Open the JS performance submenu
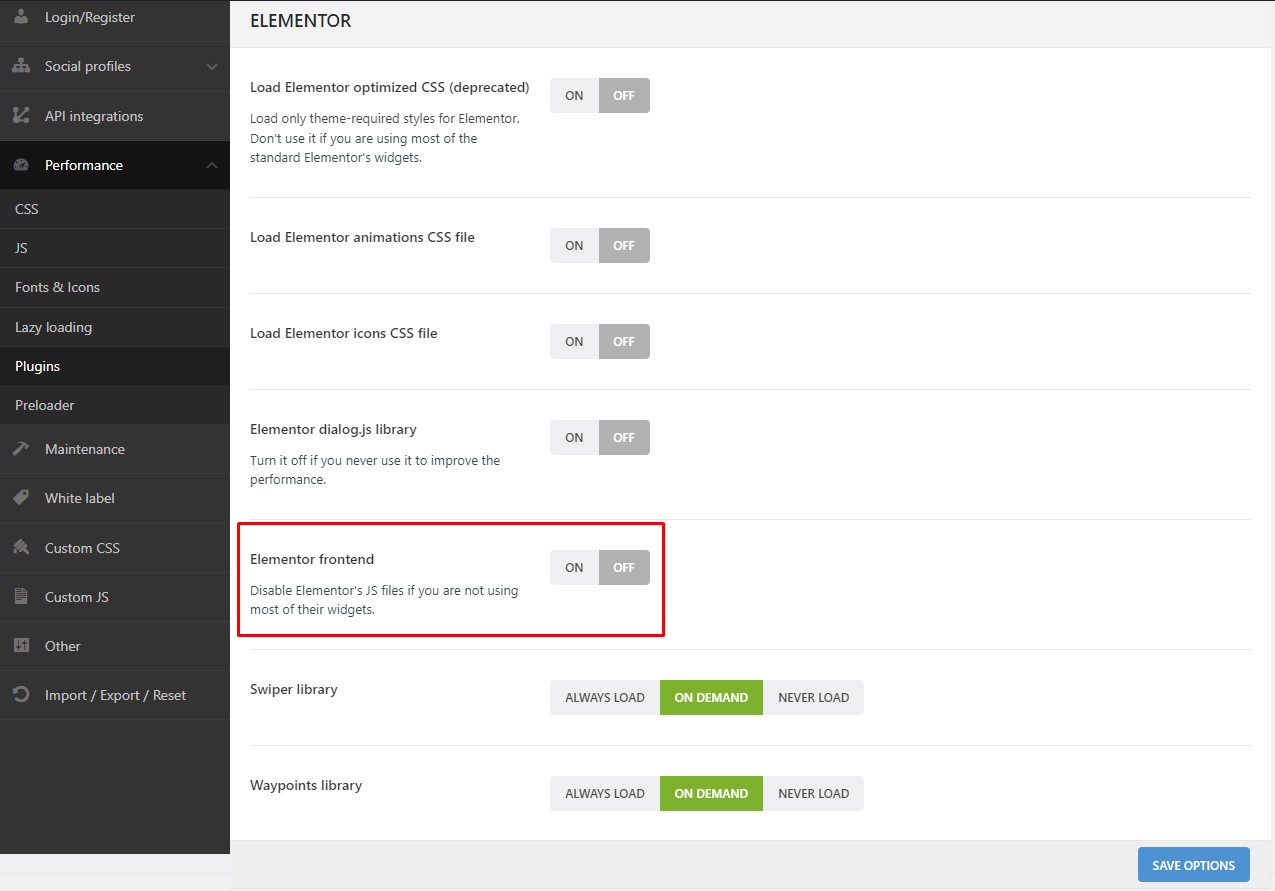This screenshot has height=891, width=1275. click(x=115, y=248)
